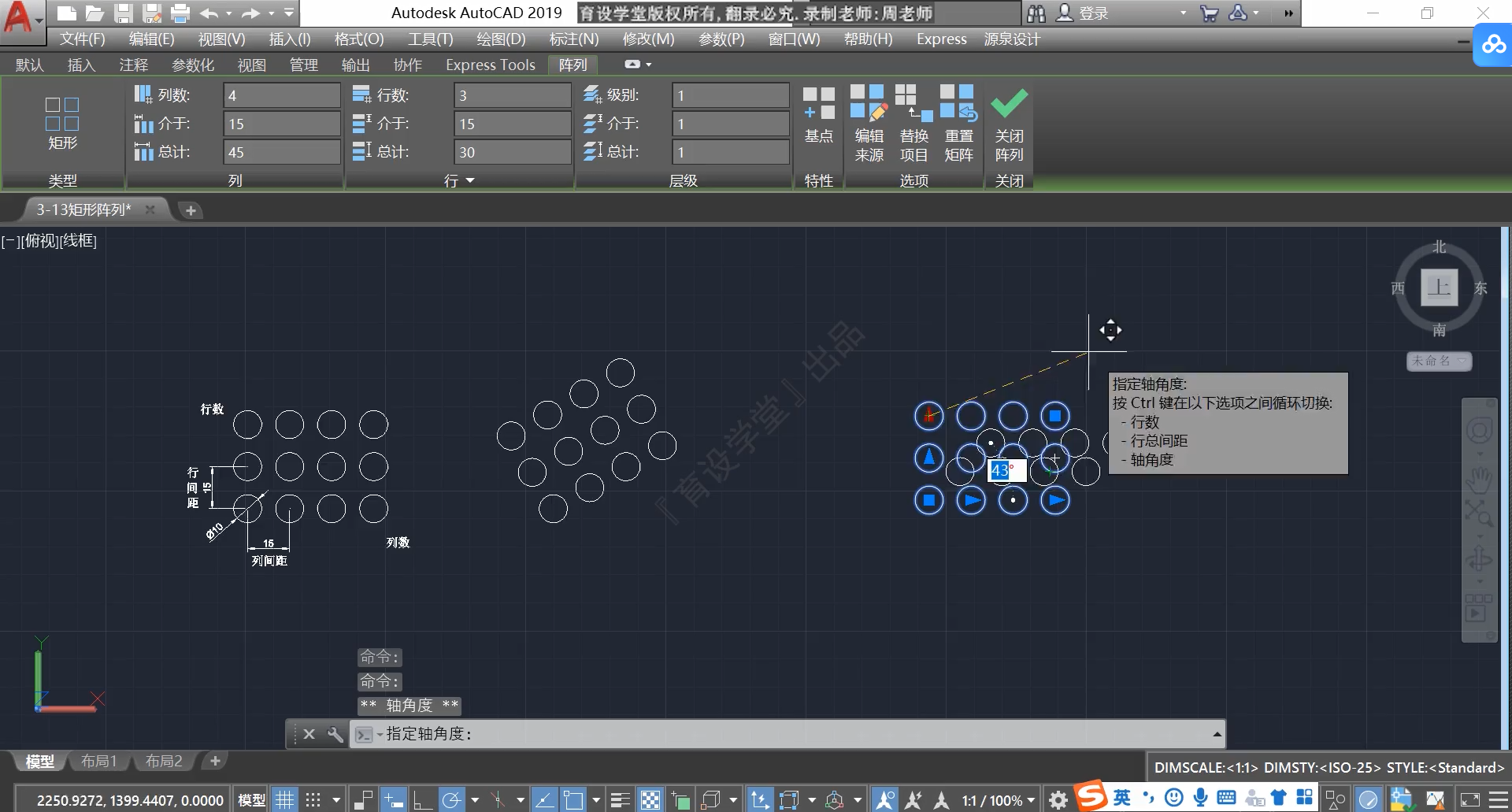Screen dimensions: 1512x812
Task: Click the Print icon in quick access toolbar
Action: tap(180, 13)
